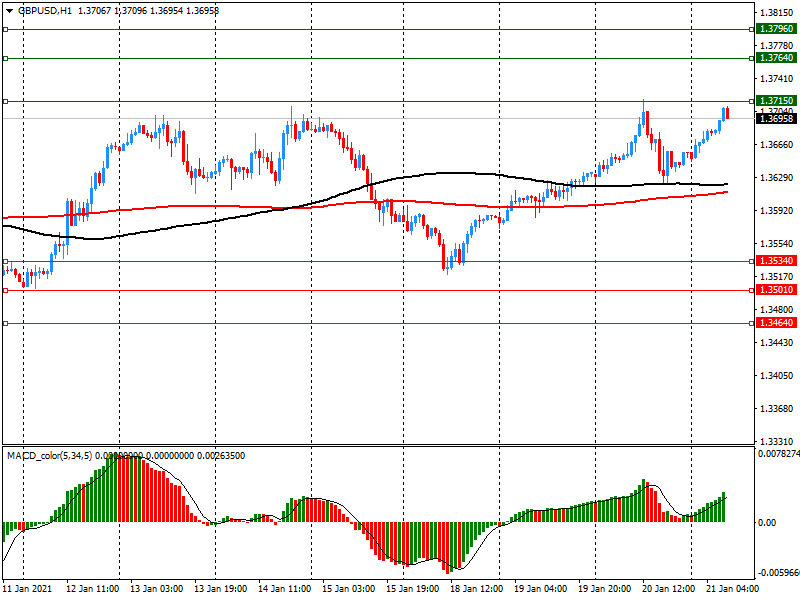Select the red 1.35010 price label
This screenshot has height=600, width=800.
coord(776,290)
